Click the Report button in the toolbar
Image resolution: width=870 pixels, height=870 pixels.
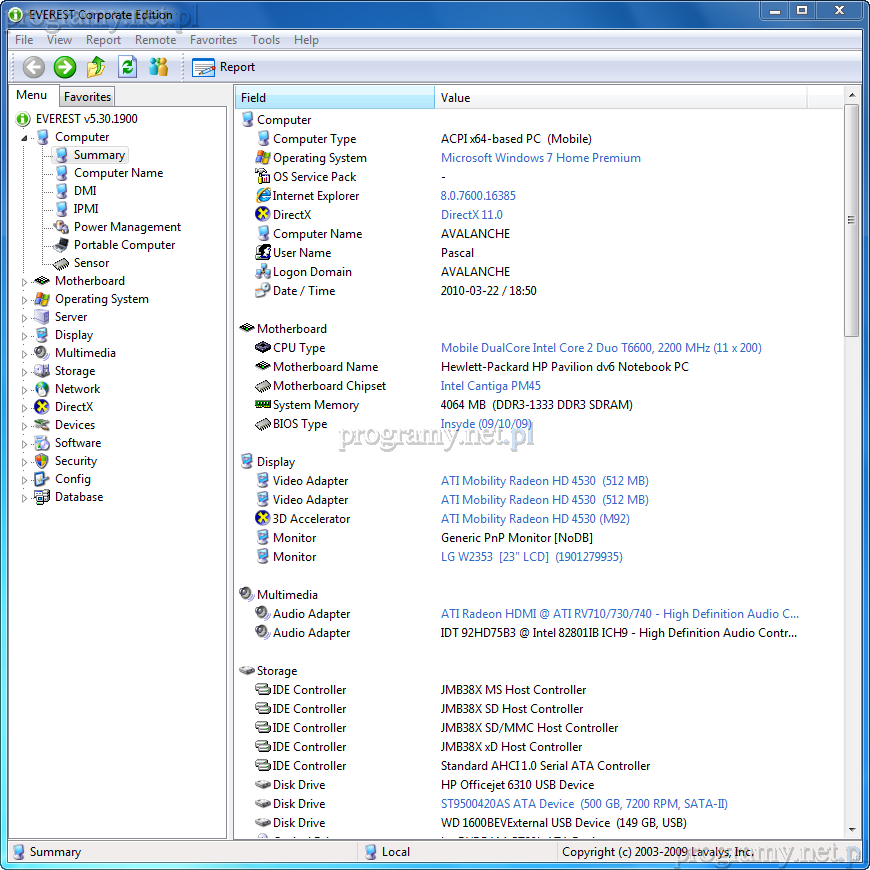point(224,67)
